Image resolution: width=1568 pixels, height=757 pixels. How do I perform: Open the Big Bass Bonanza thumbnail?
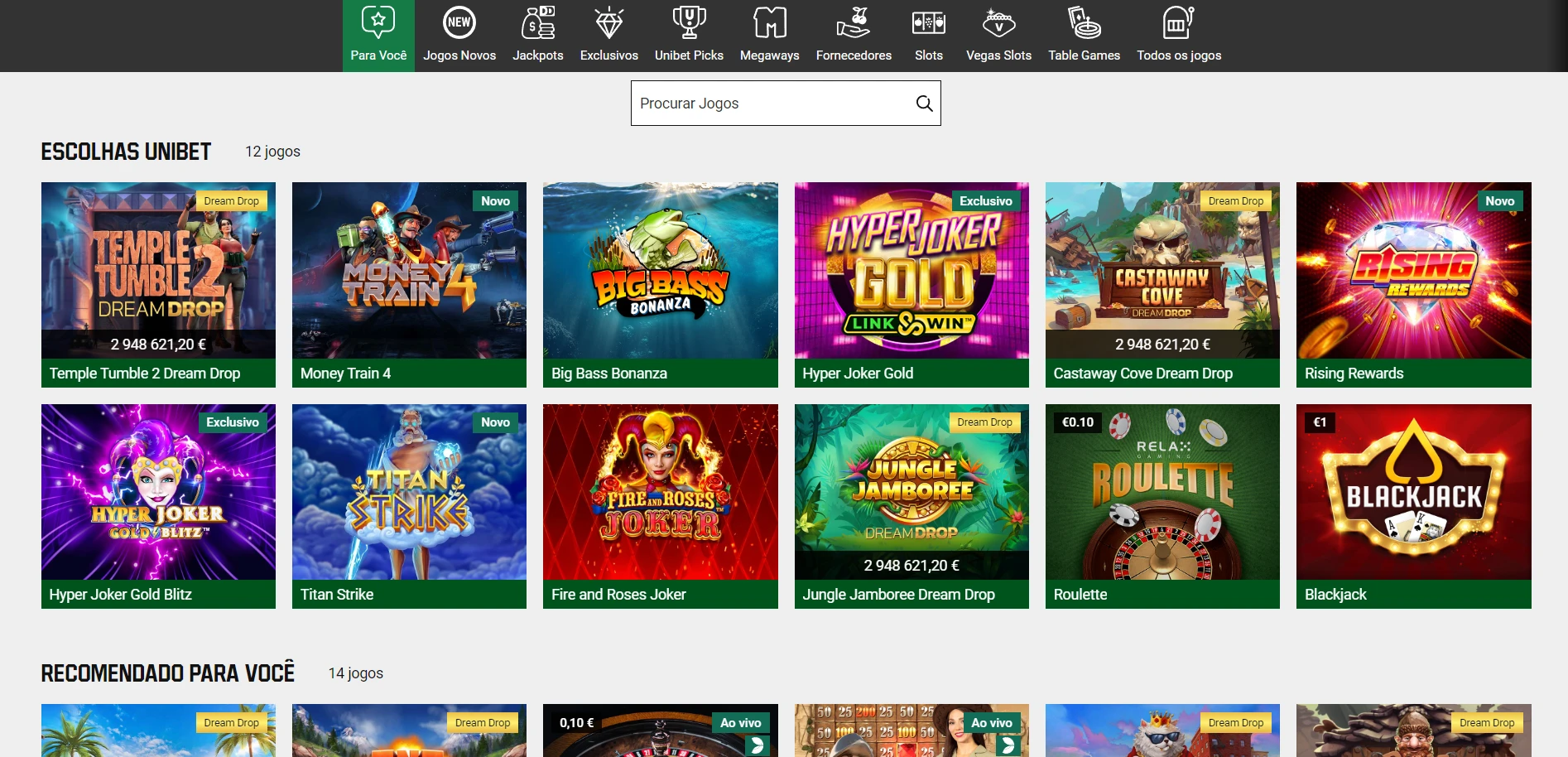tap(660, 270)
